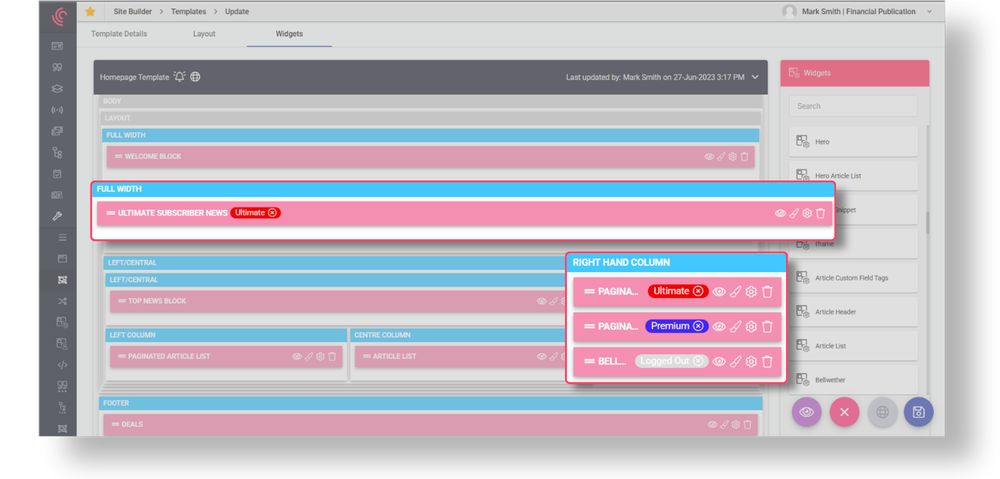This screenshot has width=1000, height=479.
Task: Remove the Premium tag
Action: coord(698,326)
